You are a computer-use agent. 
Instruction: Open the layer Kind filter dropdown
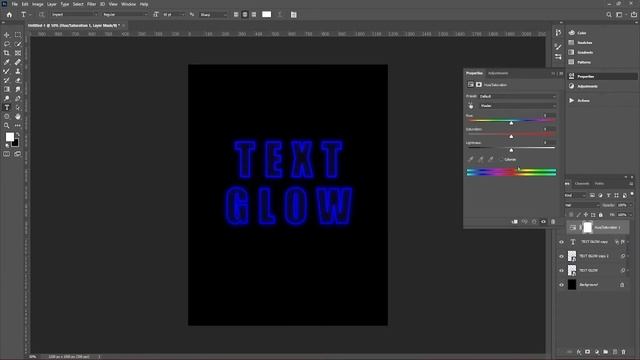tap(575, 196)
